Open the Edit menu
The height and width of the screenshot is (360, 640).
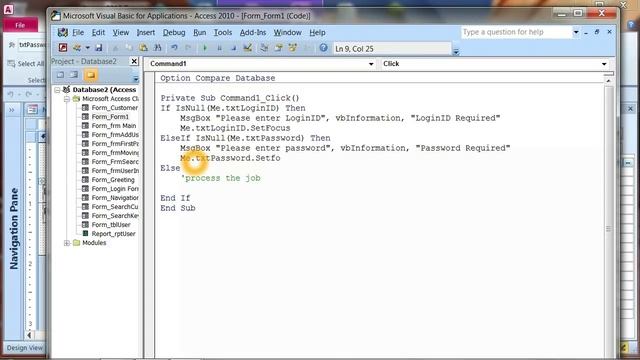point(98,32)
